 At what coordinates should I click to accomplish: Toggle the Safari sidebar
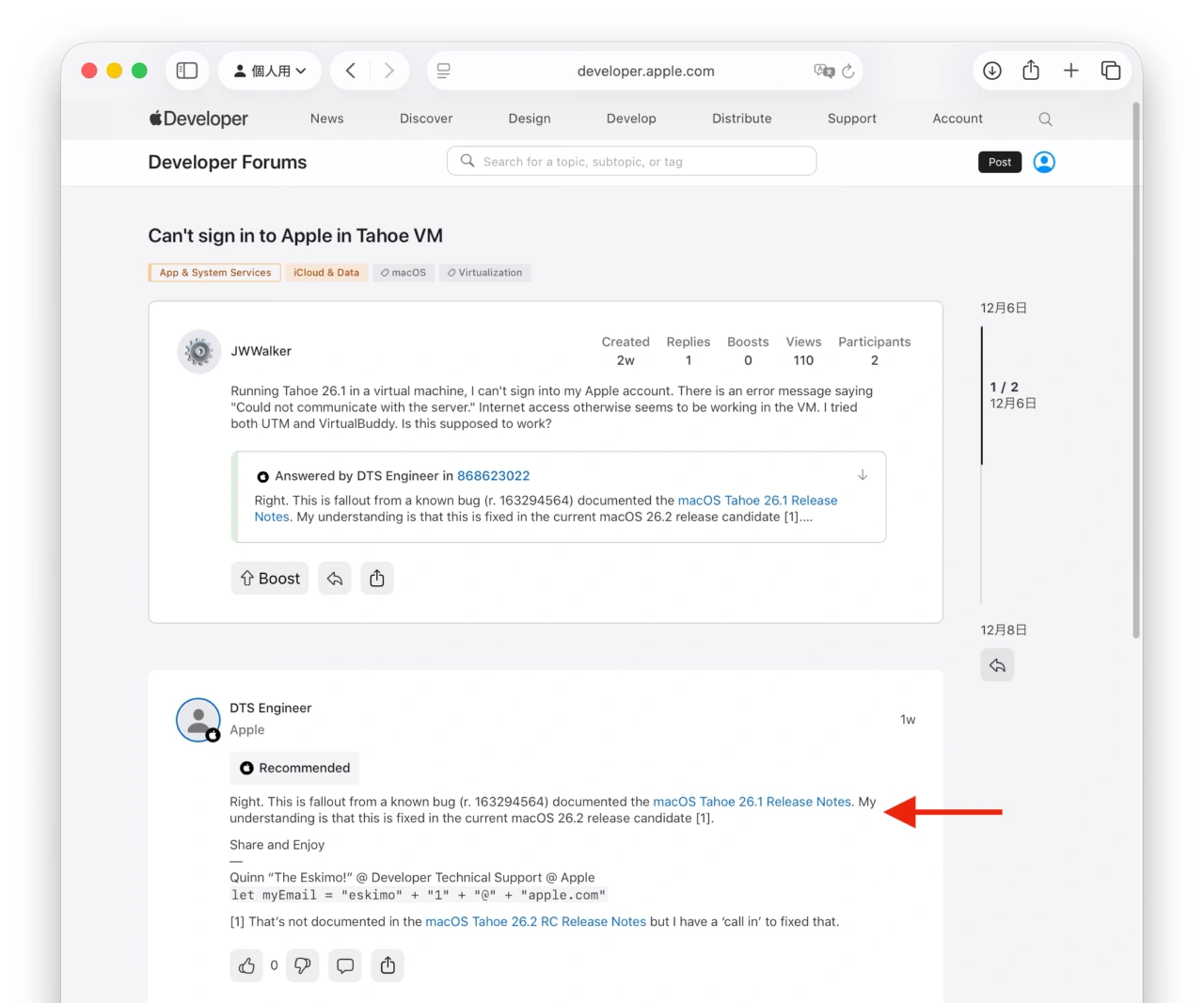(187, 71)
